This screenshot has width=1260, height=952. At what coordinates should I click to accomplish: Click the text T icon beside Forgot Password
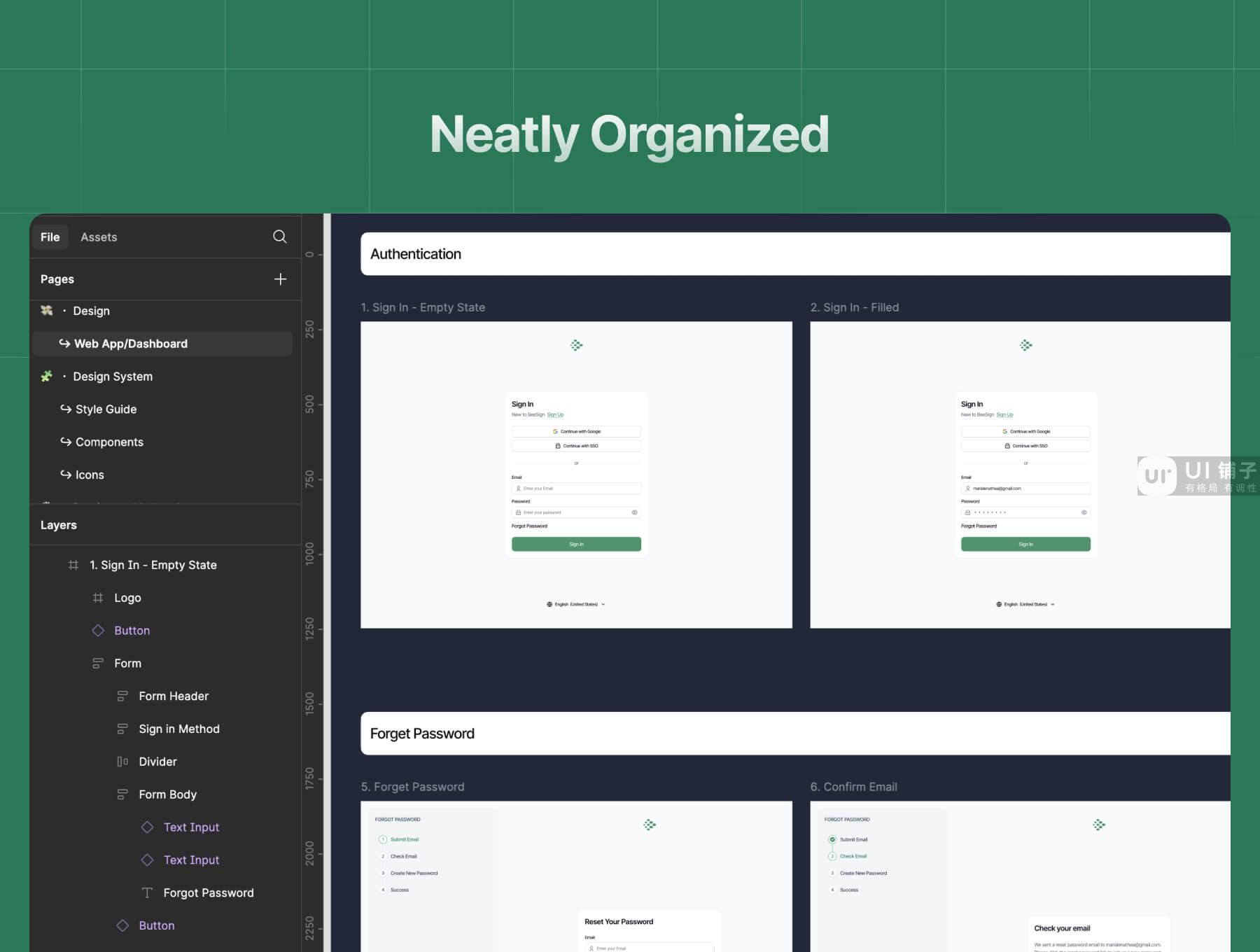pyautogui.click(x=147, y=892)
